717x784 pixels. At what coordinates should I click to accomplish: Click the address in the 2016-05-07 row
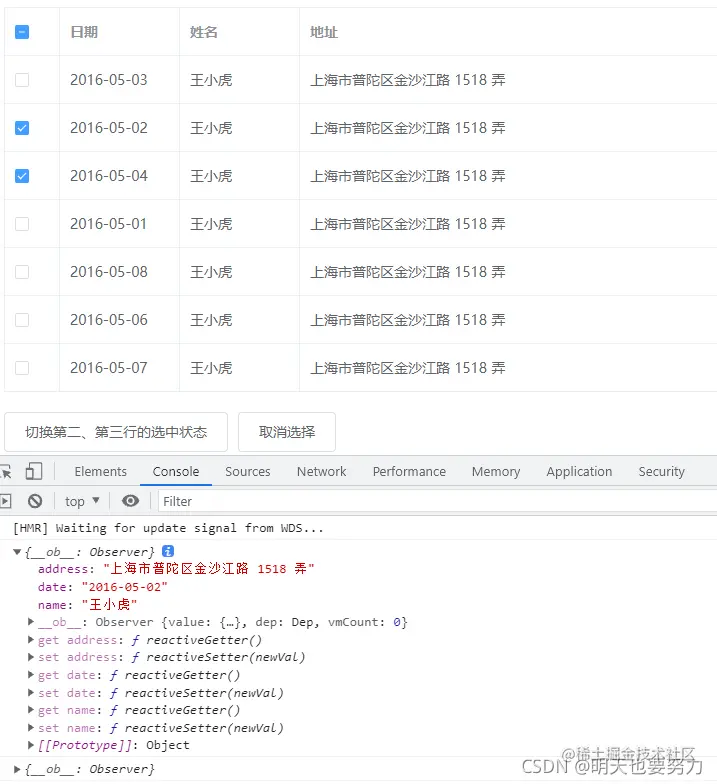pyautogui.click(x=408, y=368)
